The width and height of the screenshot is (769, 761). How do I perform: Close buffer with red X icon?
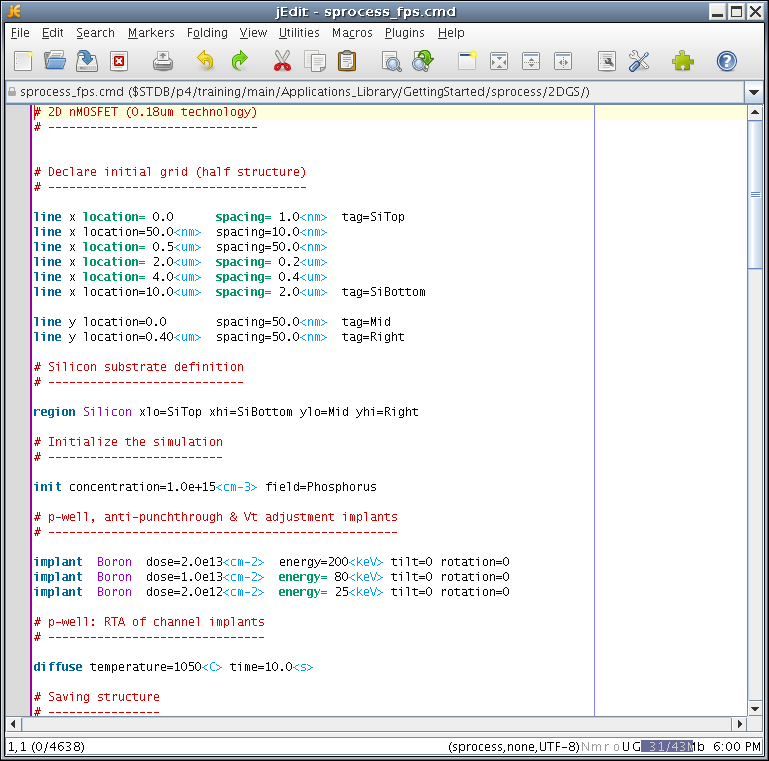(119, 61)
